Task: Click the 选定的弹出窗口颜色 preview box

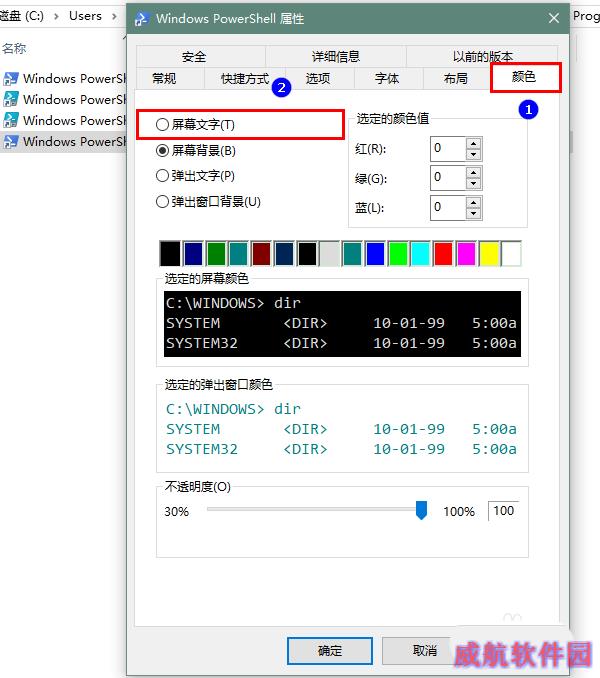Action: pos(342,429)
